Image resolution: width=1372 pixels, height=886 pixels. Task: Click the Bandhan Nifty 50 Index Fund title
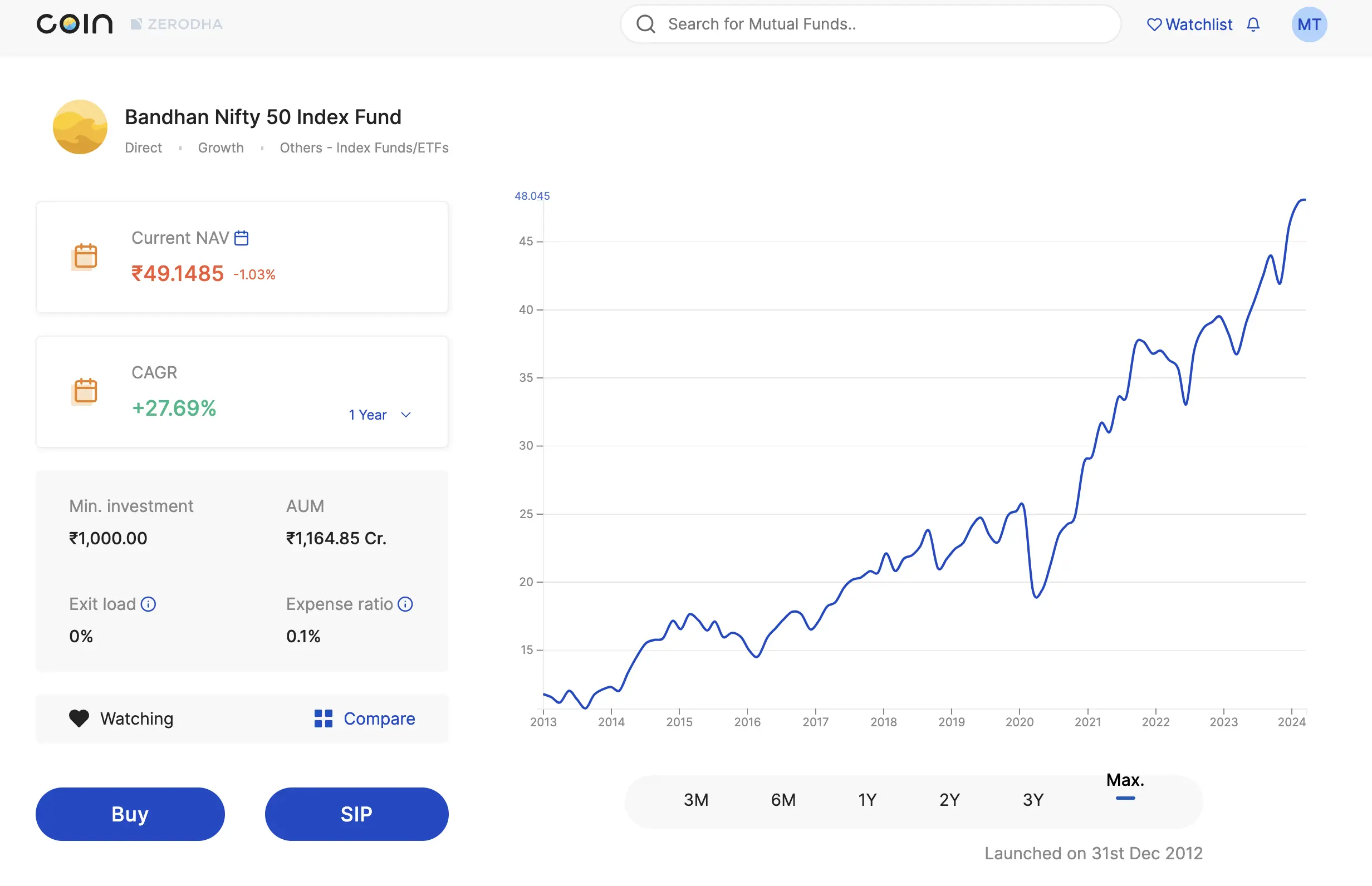point(263,117)
